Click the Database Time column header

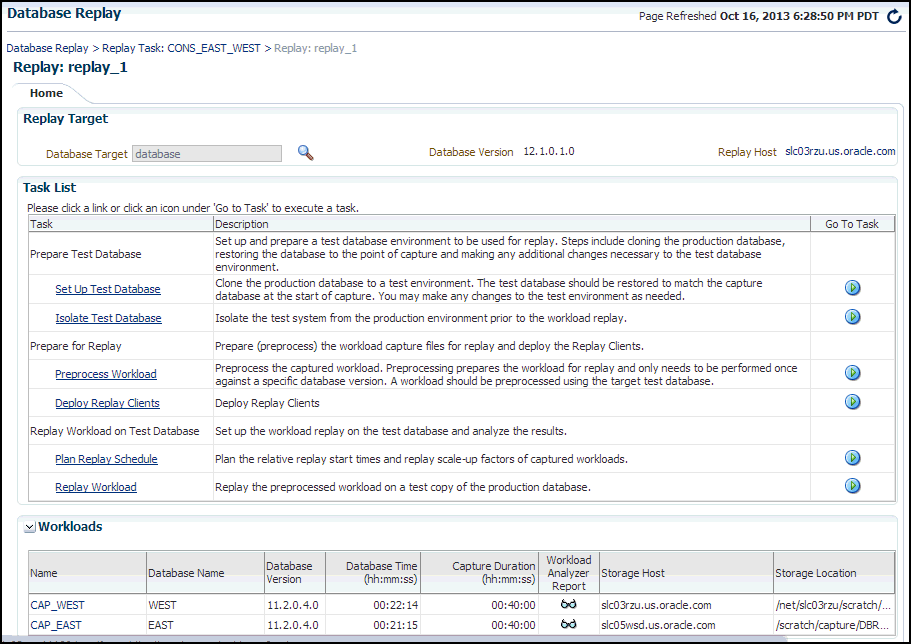point(382,572)
